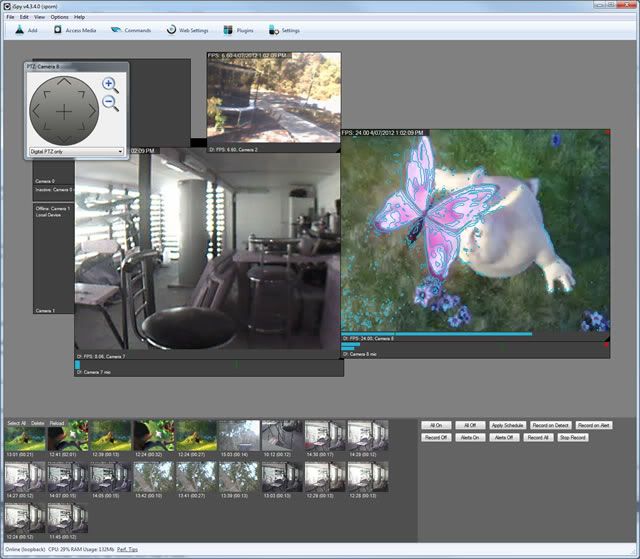Click the Plugins toolbar icon
This screenshot has width=640, height=559.
click(238, 31)
